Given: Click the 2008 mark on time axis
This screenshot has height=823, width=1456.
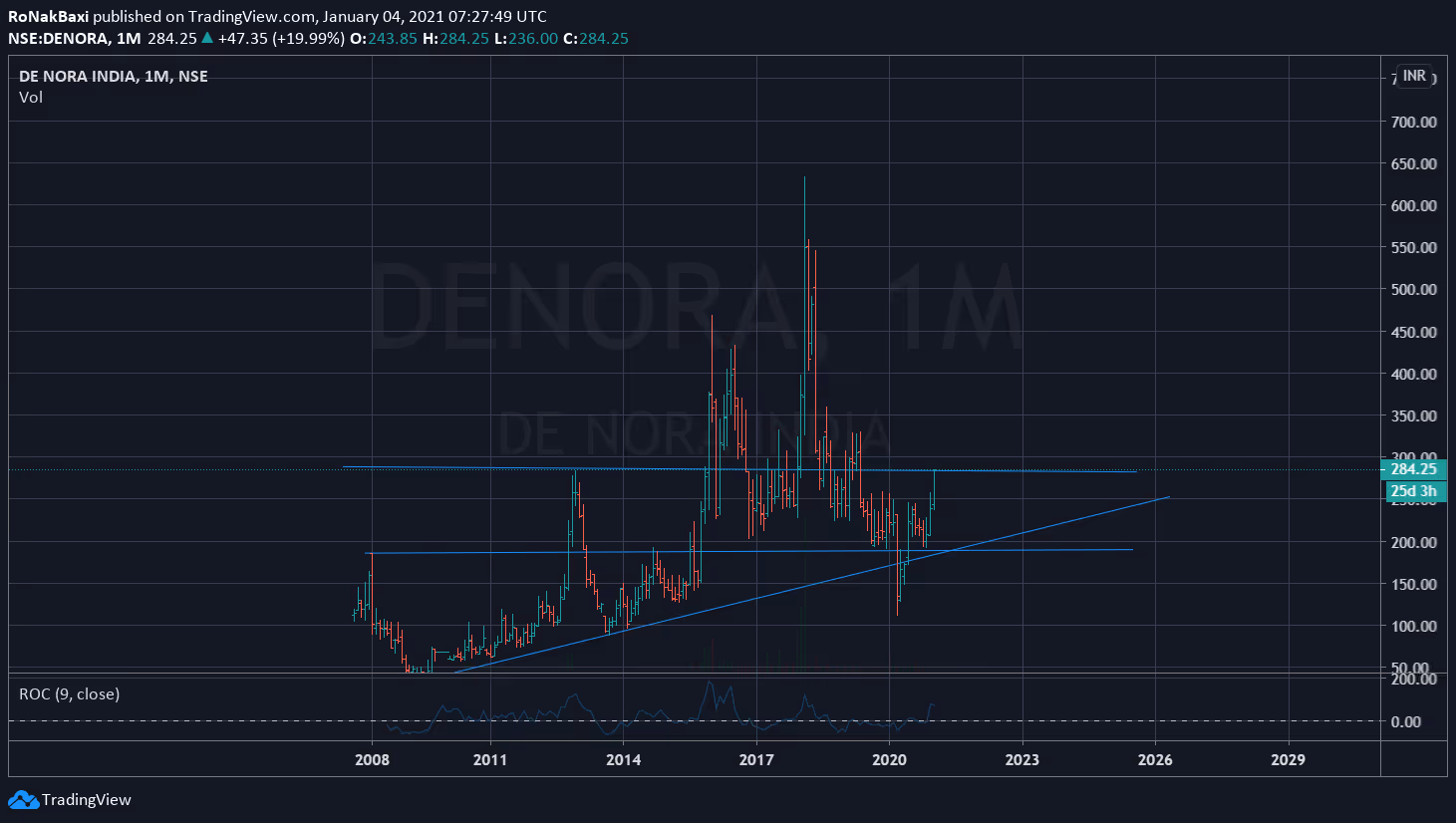Looking at the screenshot, I should (x=372, y=759).
